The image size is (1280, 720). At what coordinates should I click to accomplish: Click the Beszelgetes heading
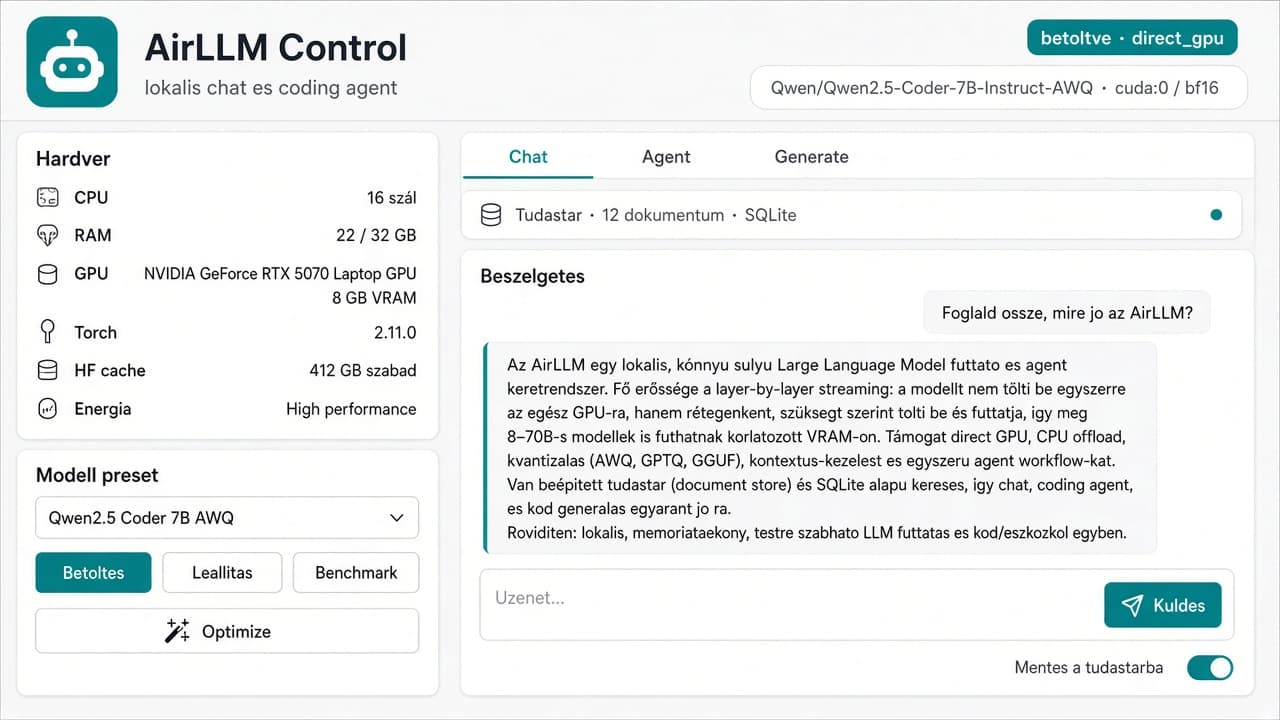point(533,276)
